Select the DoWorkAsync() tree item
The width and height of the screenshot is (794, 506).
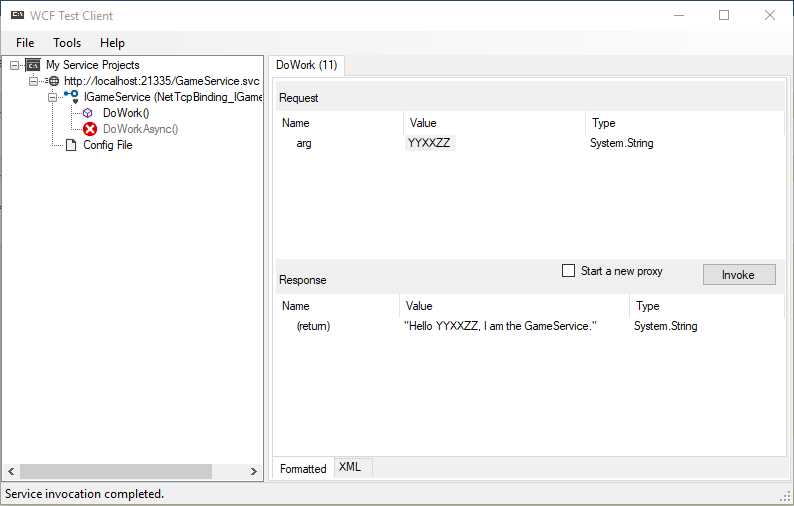point(140,129)
